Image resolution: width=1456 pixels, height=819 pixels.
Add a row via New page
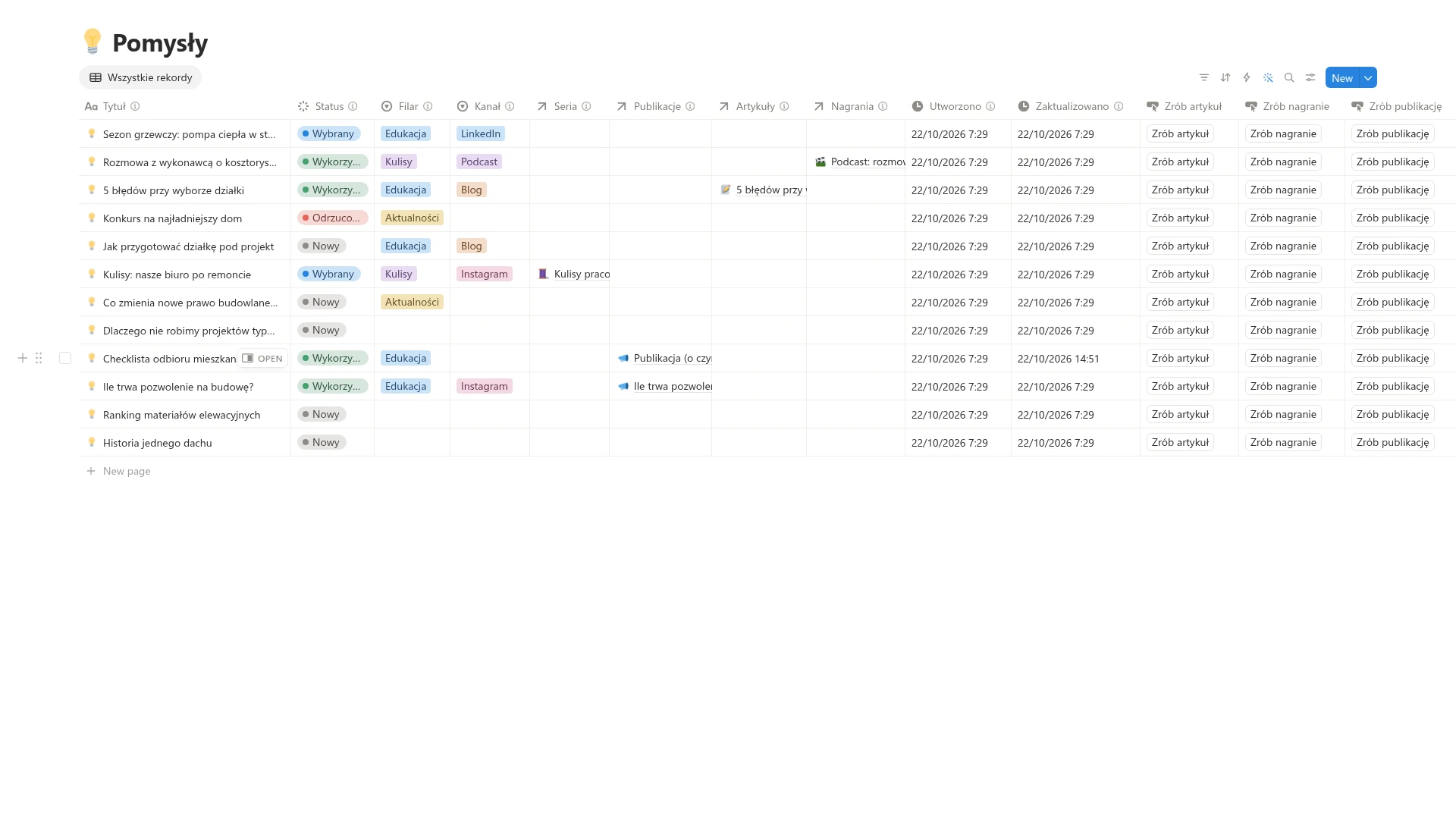point(119,471)
